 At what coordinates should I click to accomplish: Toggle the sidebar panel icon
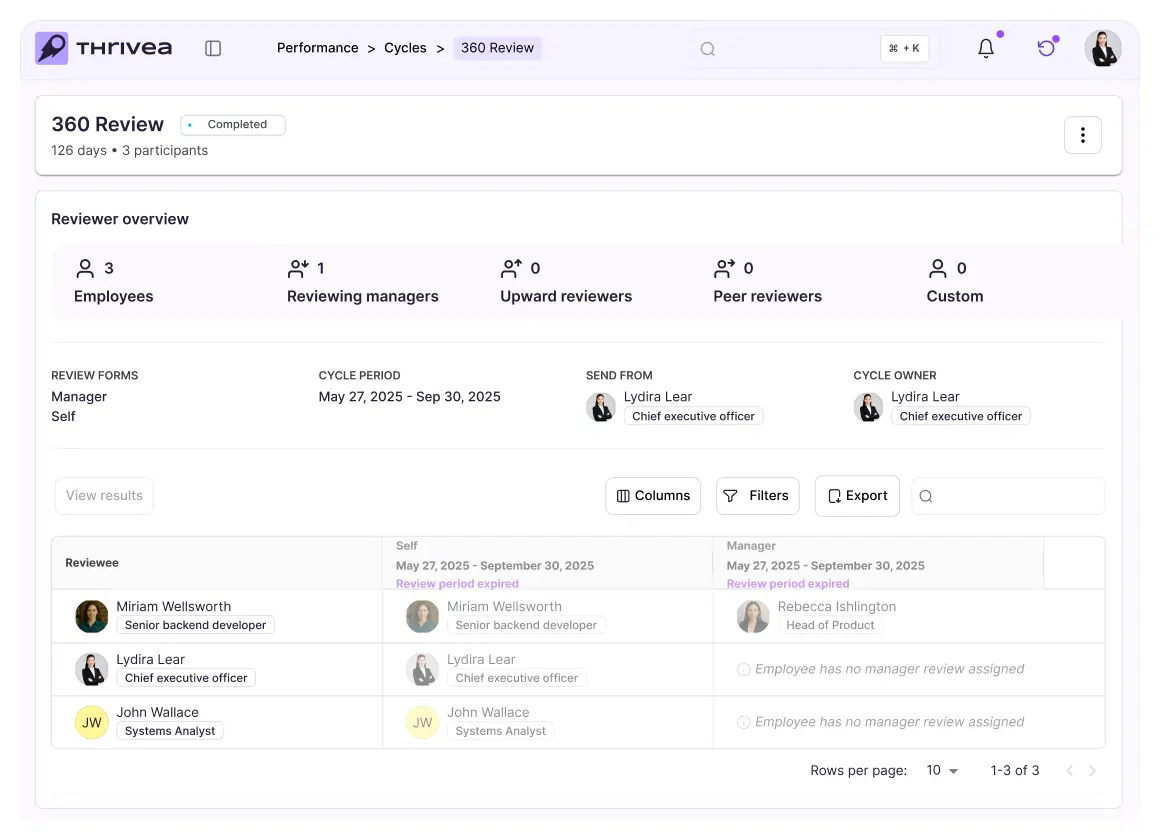[x=213, y=48]
